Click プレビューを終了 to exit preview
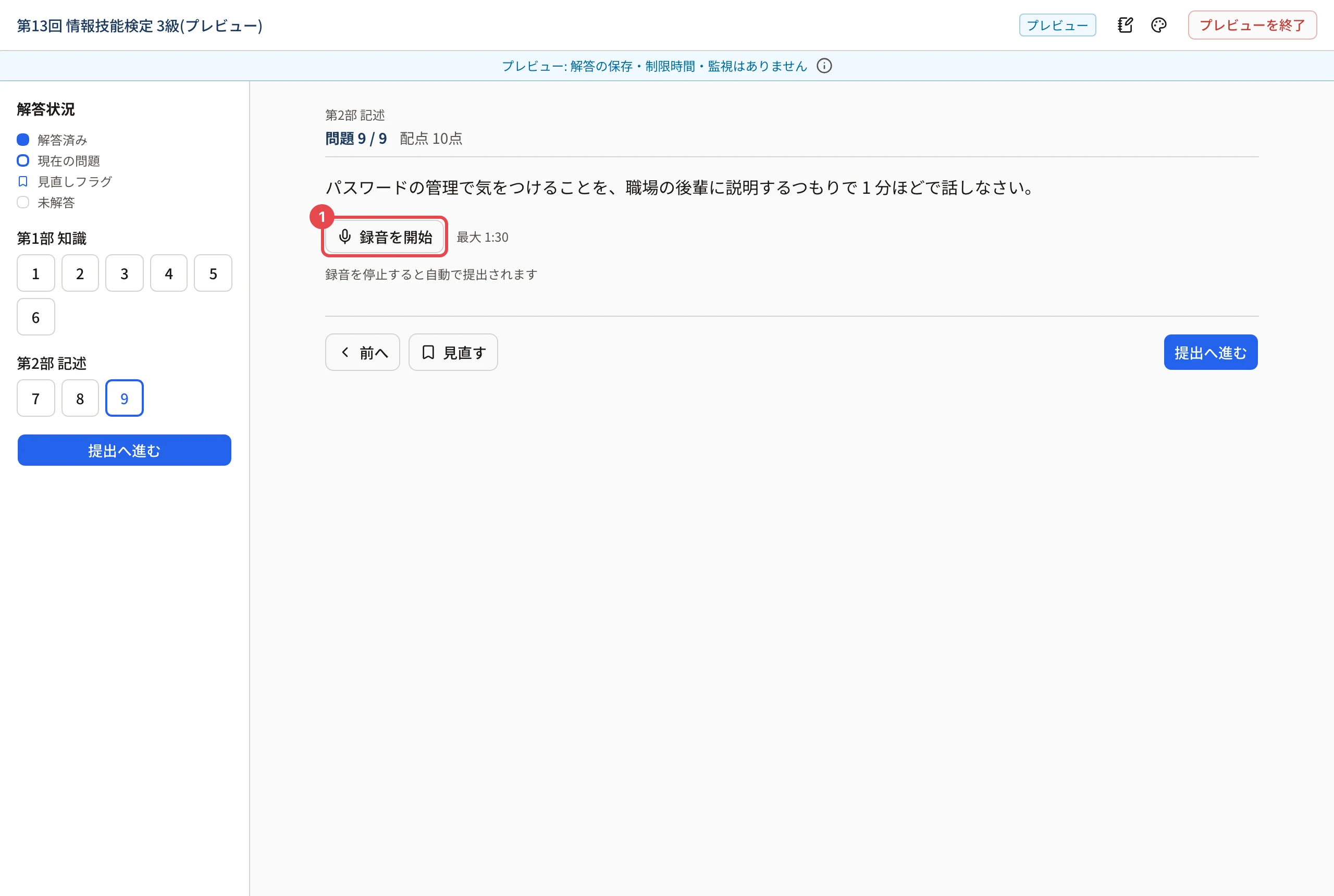 pos(1252,25)
